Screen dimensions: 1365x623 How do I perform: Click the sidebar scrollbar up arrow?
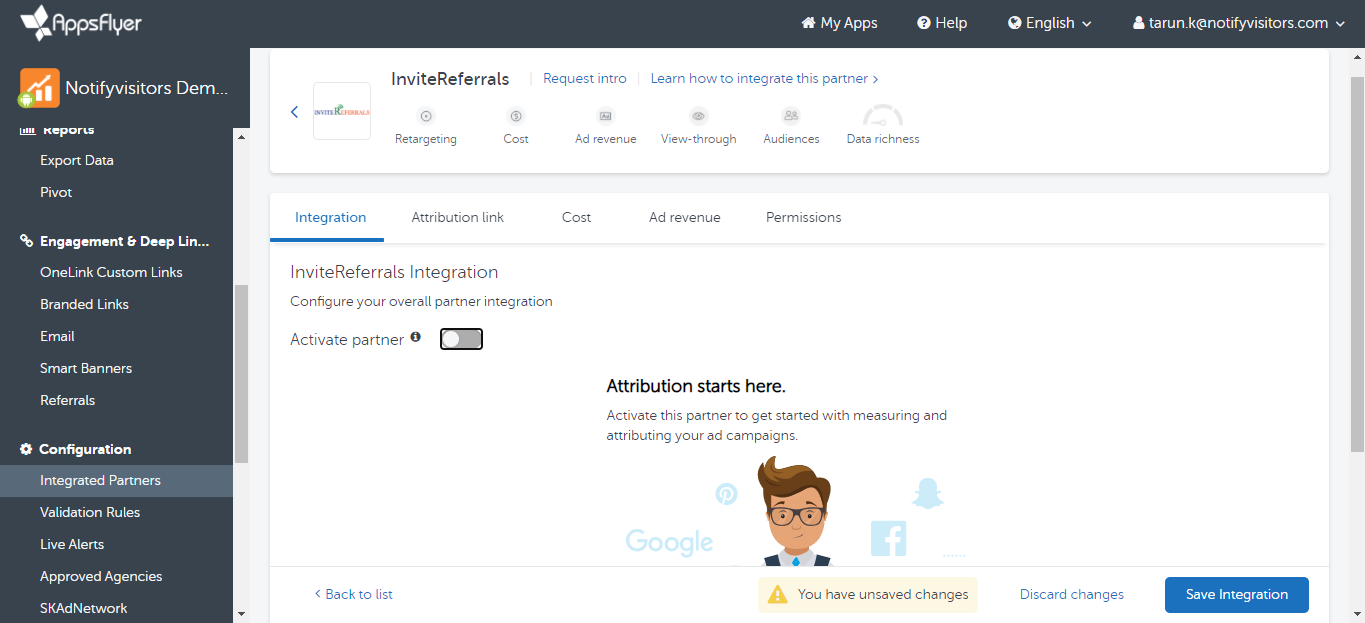pos(241,136)
